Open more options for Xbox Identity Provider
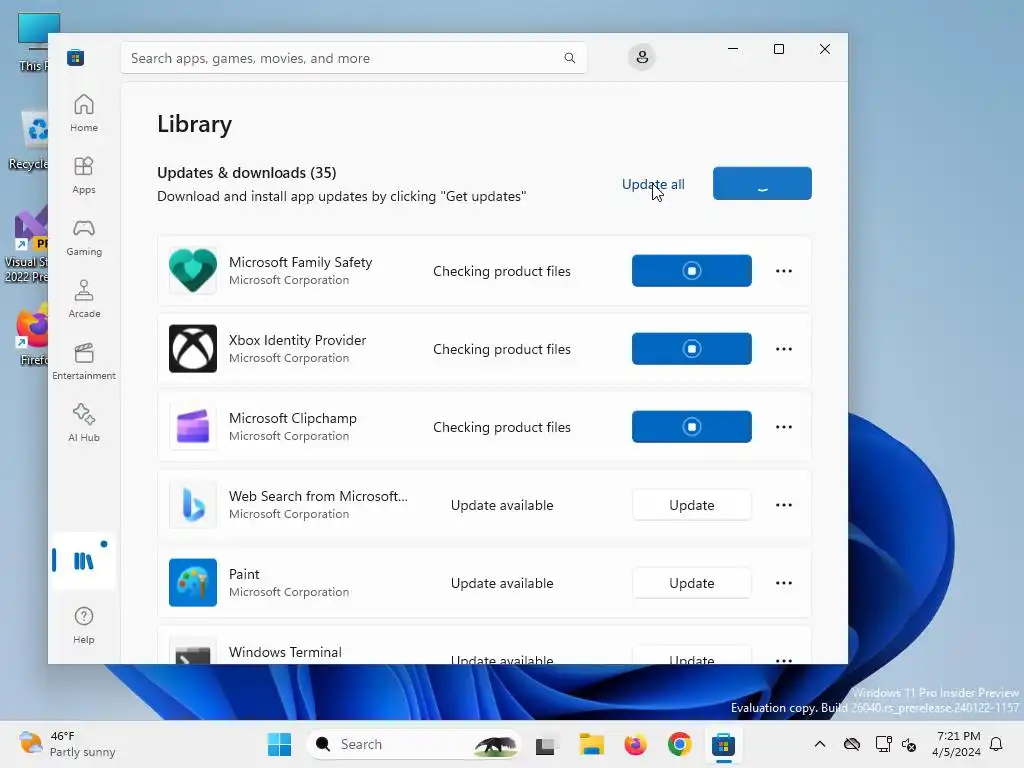Screen dimensions: 1024x768 click(784, 349)
